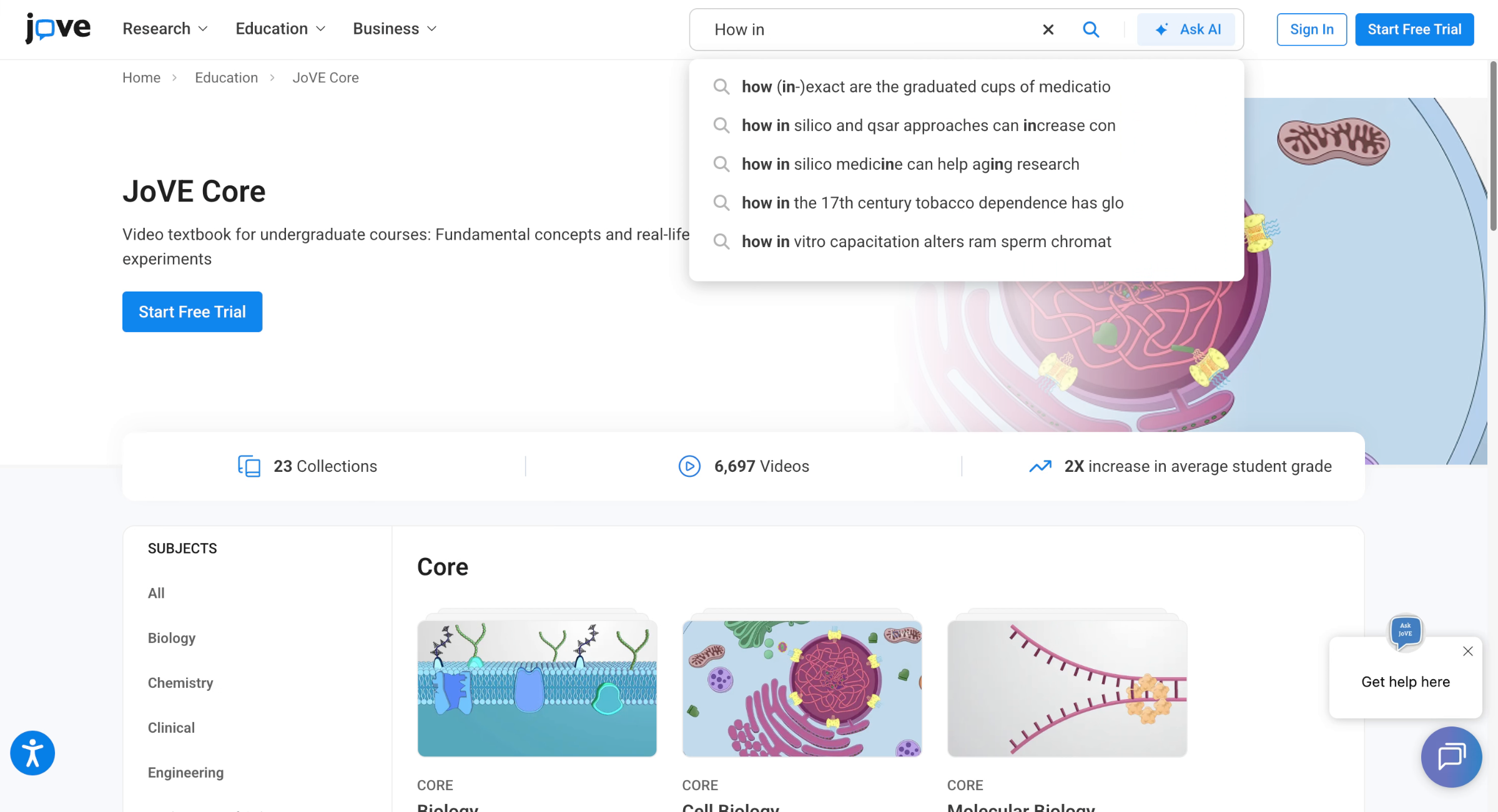
Task: Click the JoVE Core page heading
Action: 194,191
